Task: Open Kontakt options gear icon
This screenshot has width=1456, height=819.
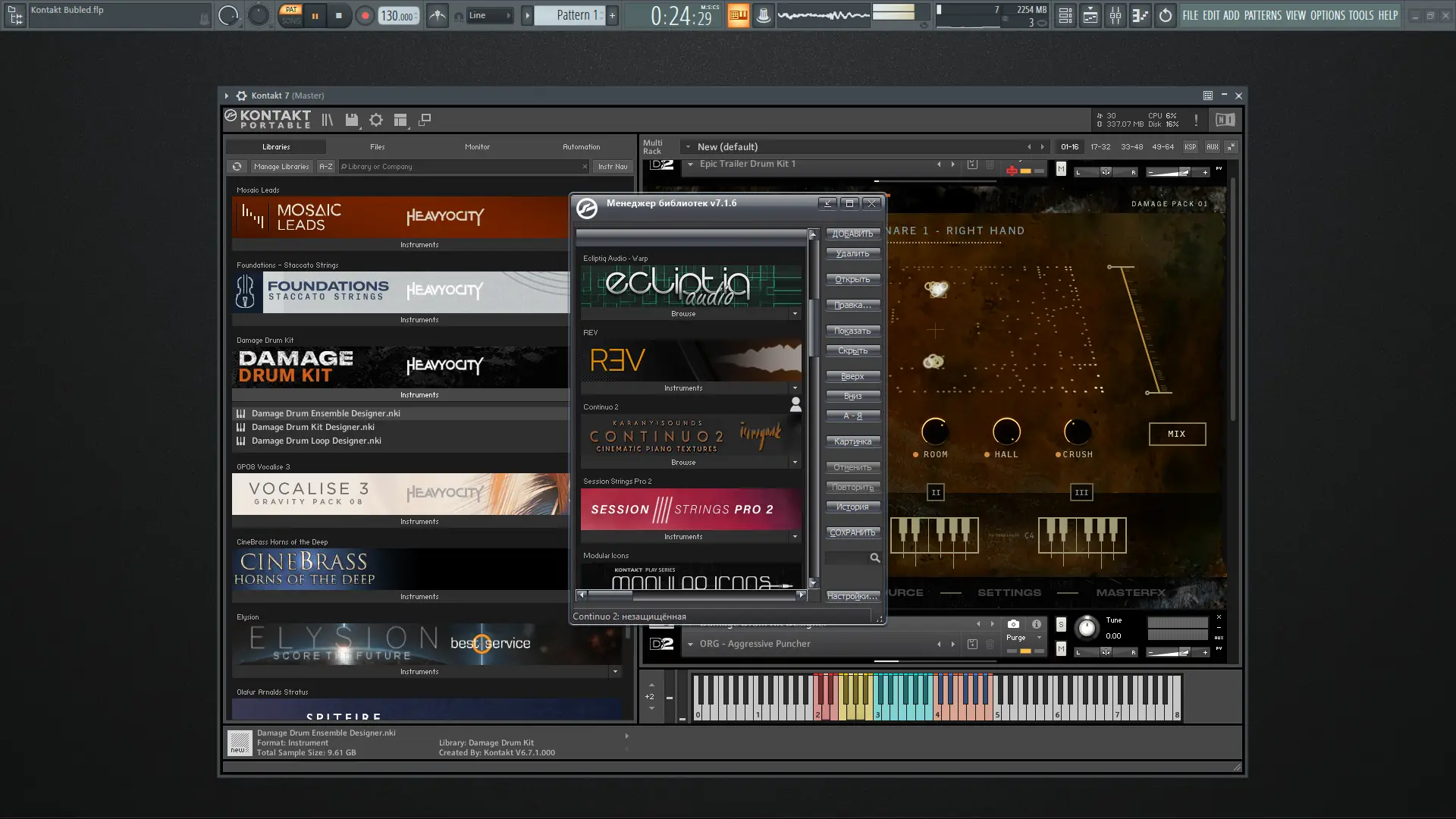Action: pos(375,120)
